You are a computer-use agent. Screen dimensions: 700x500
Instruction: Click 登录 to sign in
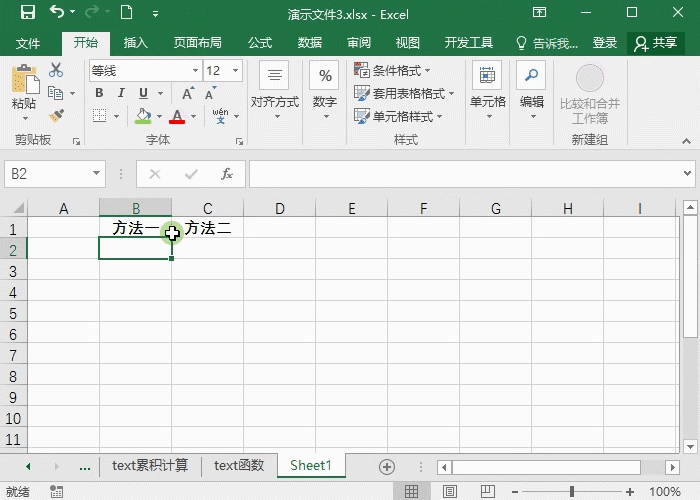605,43
